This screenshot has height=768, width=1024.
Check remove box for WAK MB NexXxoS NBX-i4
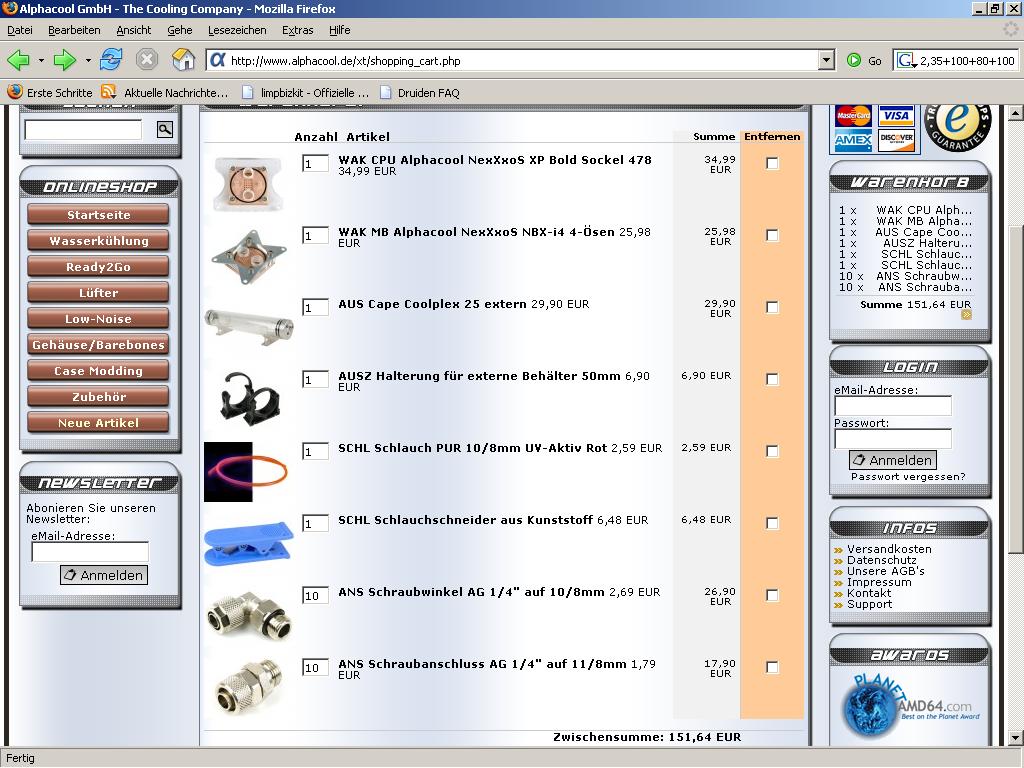(772, 235)
